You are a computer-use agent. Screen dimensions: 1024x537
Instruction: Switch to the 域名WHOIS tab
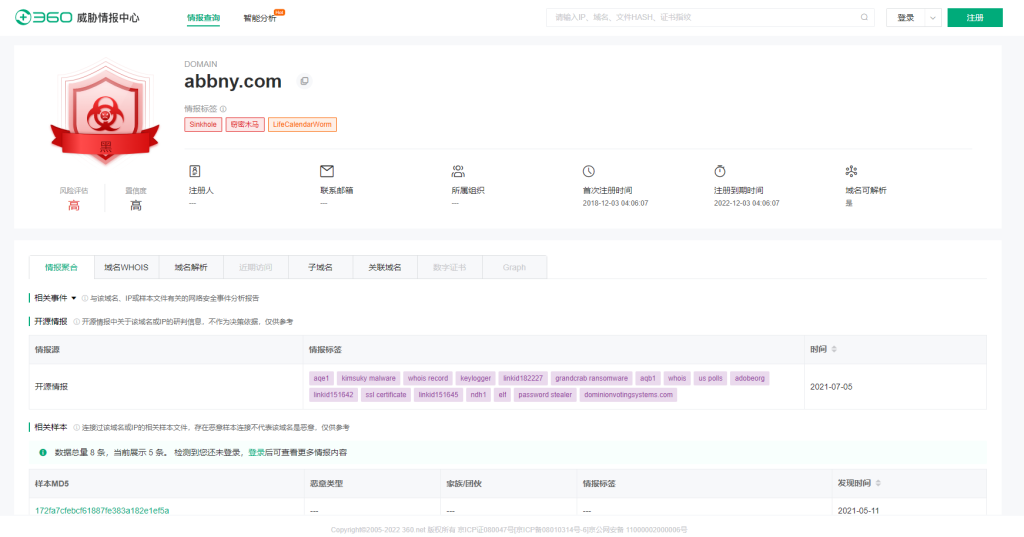coord(126,267)
